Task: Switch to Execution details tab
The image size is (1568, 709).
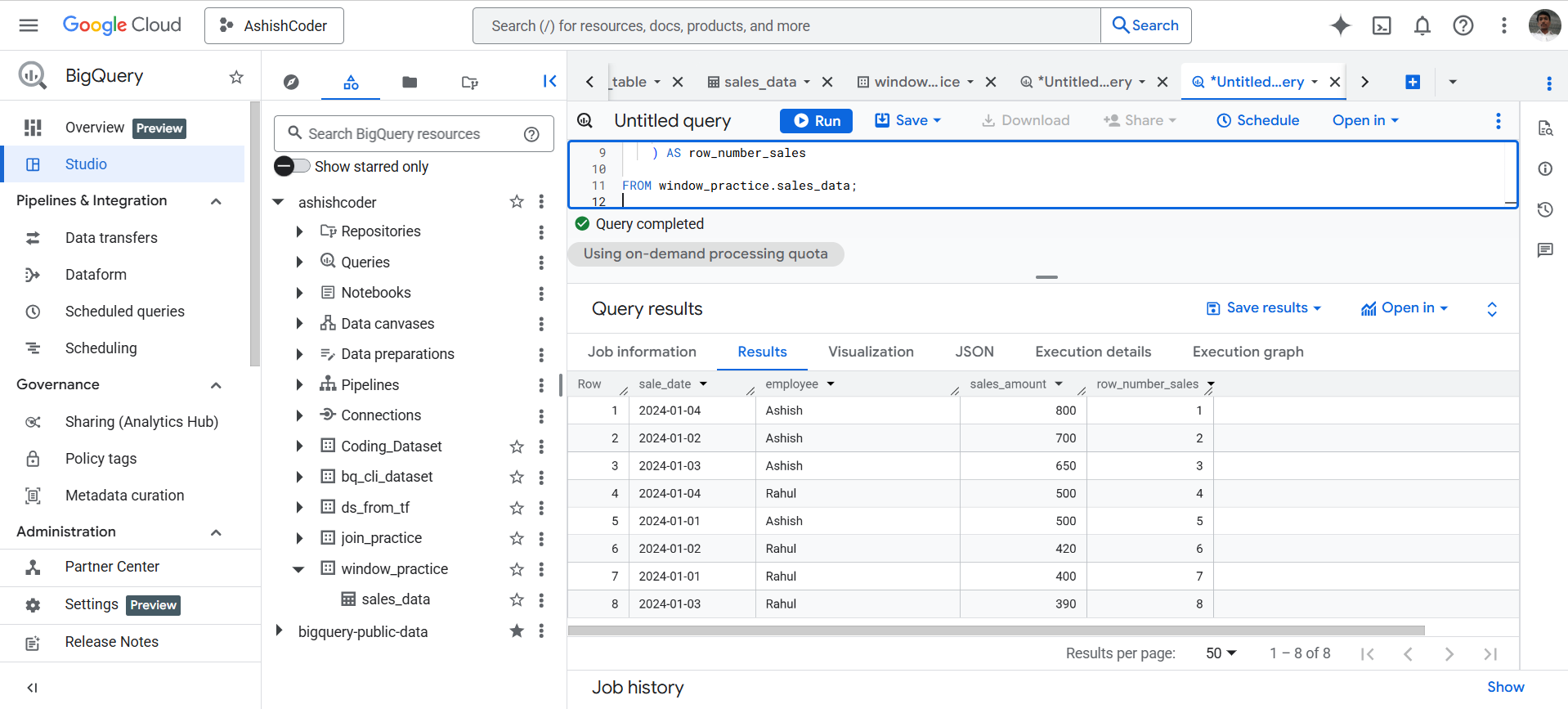Action: coord(1093,352)
